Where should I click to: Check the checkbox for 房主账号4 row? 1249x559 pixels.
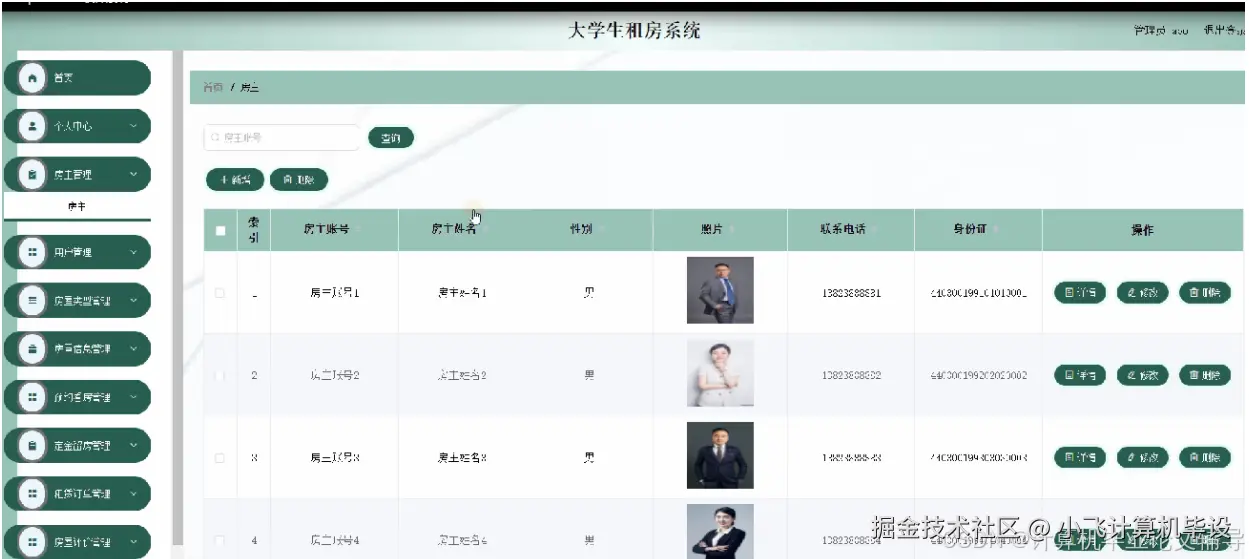pos(220,540)
